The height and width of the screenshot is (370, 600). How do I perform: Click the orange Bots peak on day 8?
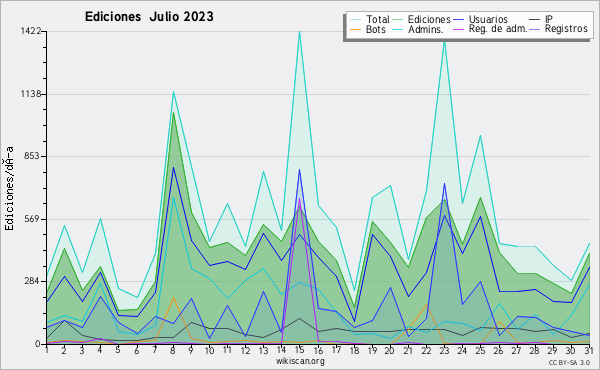tap(173, 297)
